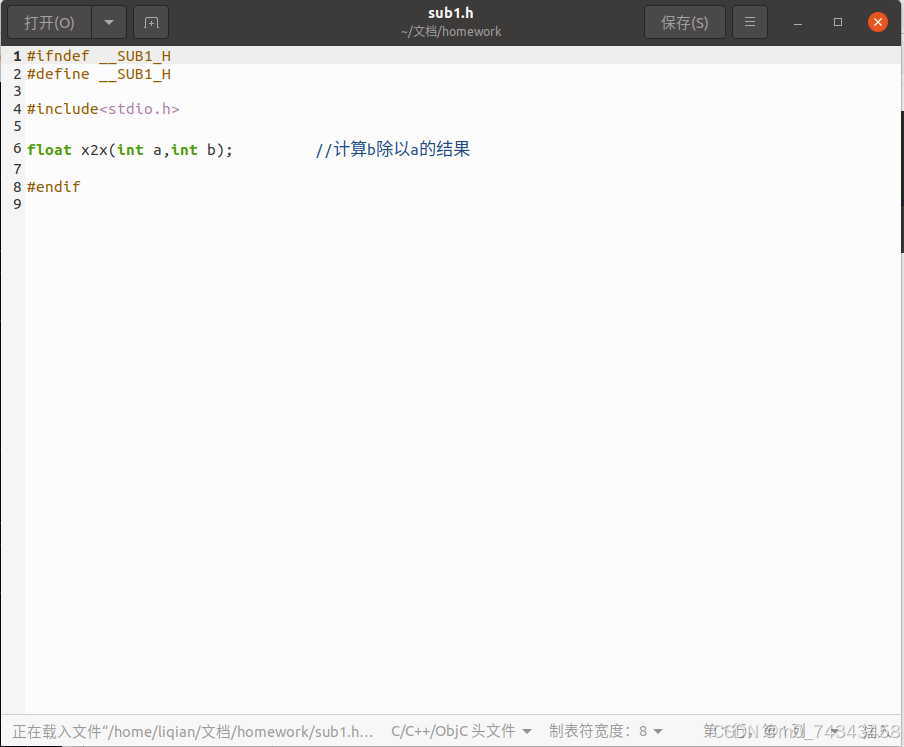
Task: Click the sub1.h title in the header bar
Action: [451, 13]
